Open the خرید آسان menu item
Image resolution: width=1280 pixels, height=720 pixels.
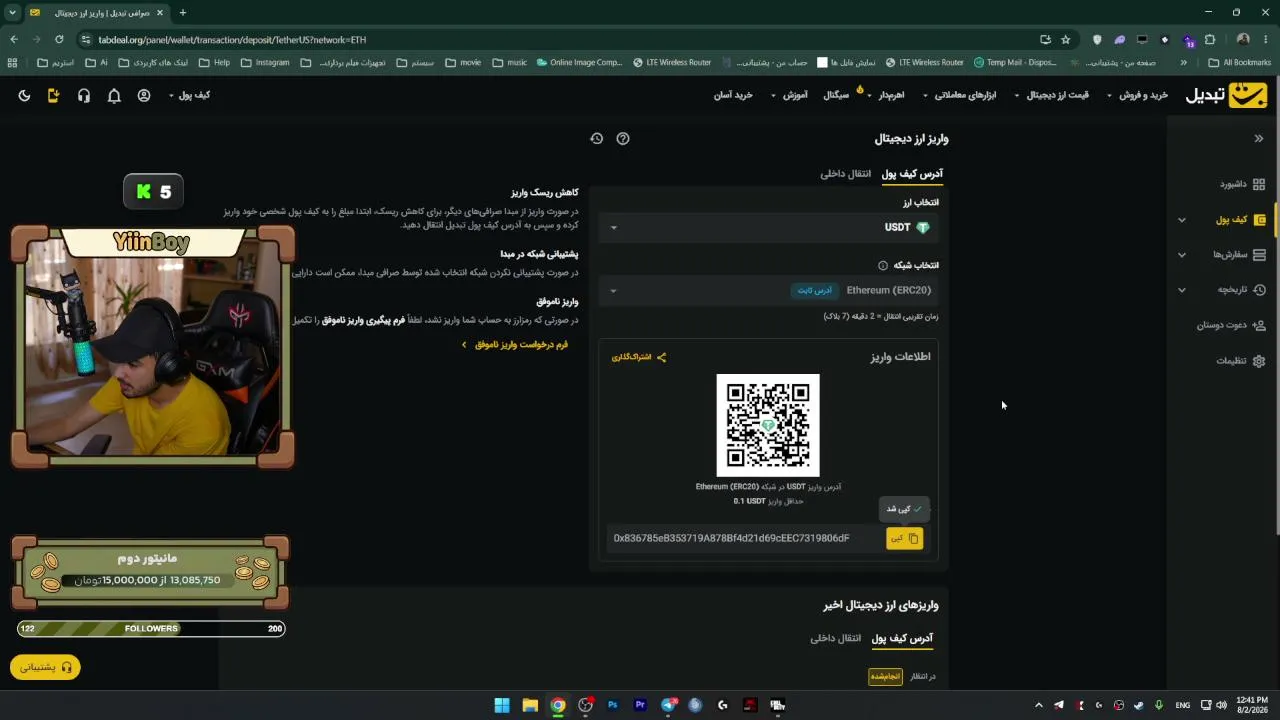[733, 95]
